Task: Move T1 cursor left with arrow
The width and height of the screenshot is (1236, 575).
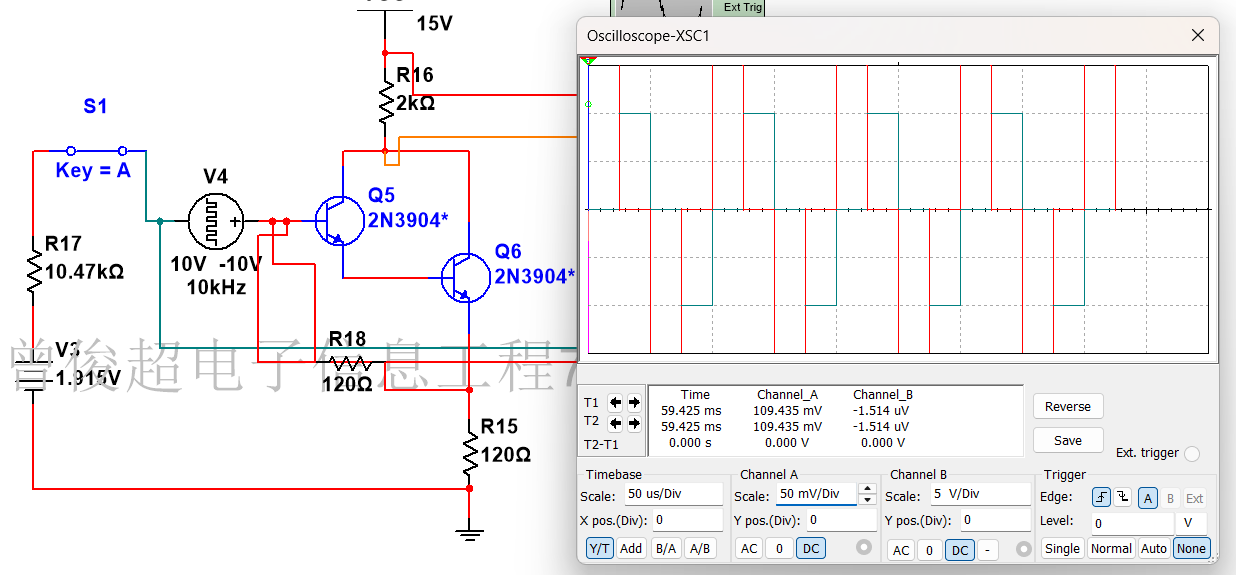Action: click(x=616, y=403)
